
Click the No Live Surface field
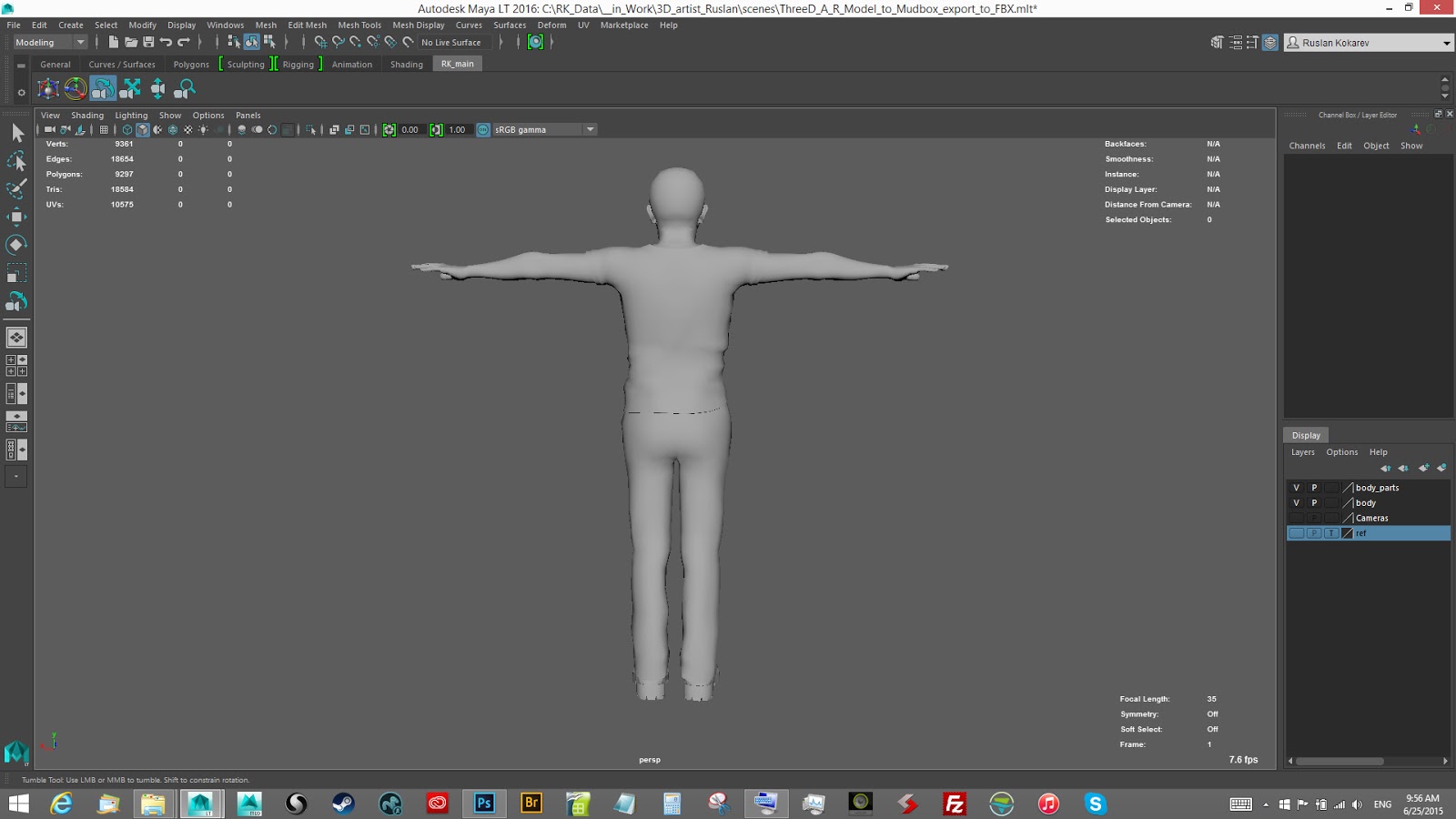[451, 42]
